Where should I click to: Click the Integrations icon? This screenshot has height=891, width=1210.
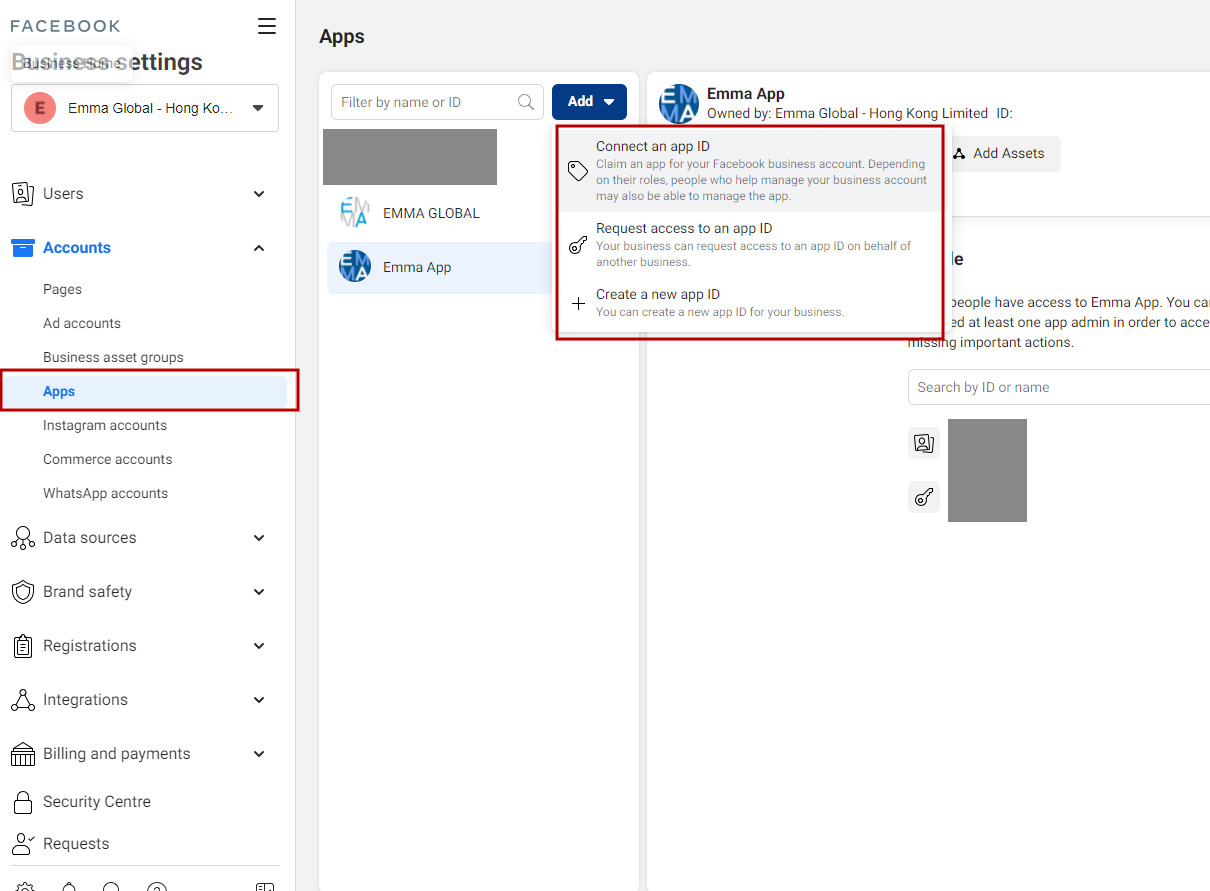(23, 700)
